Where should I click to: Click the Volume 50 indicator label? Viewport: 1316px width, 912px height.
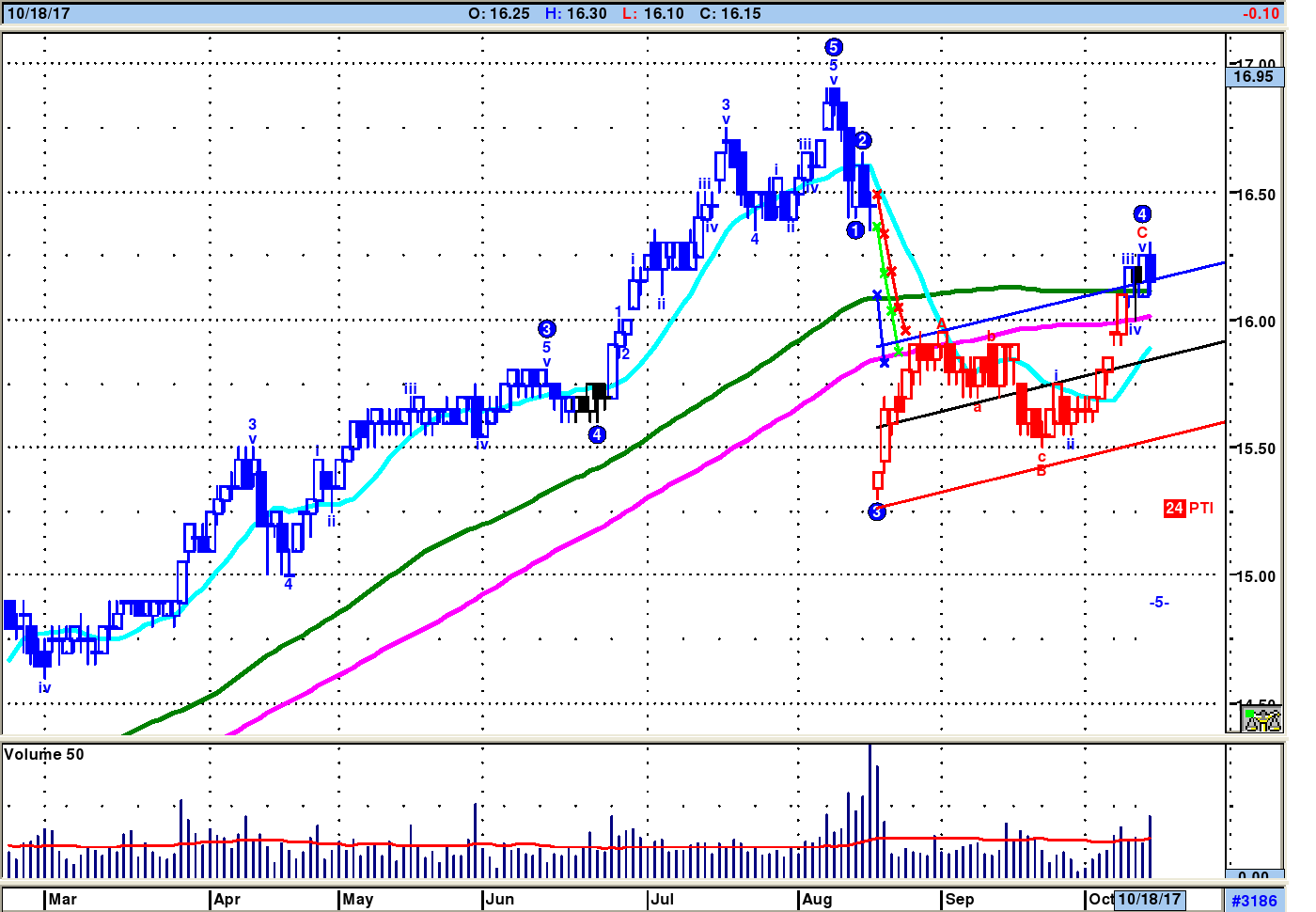(44, 755)
